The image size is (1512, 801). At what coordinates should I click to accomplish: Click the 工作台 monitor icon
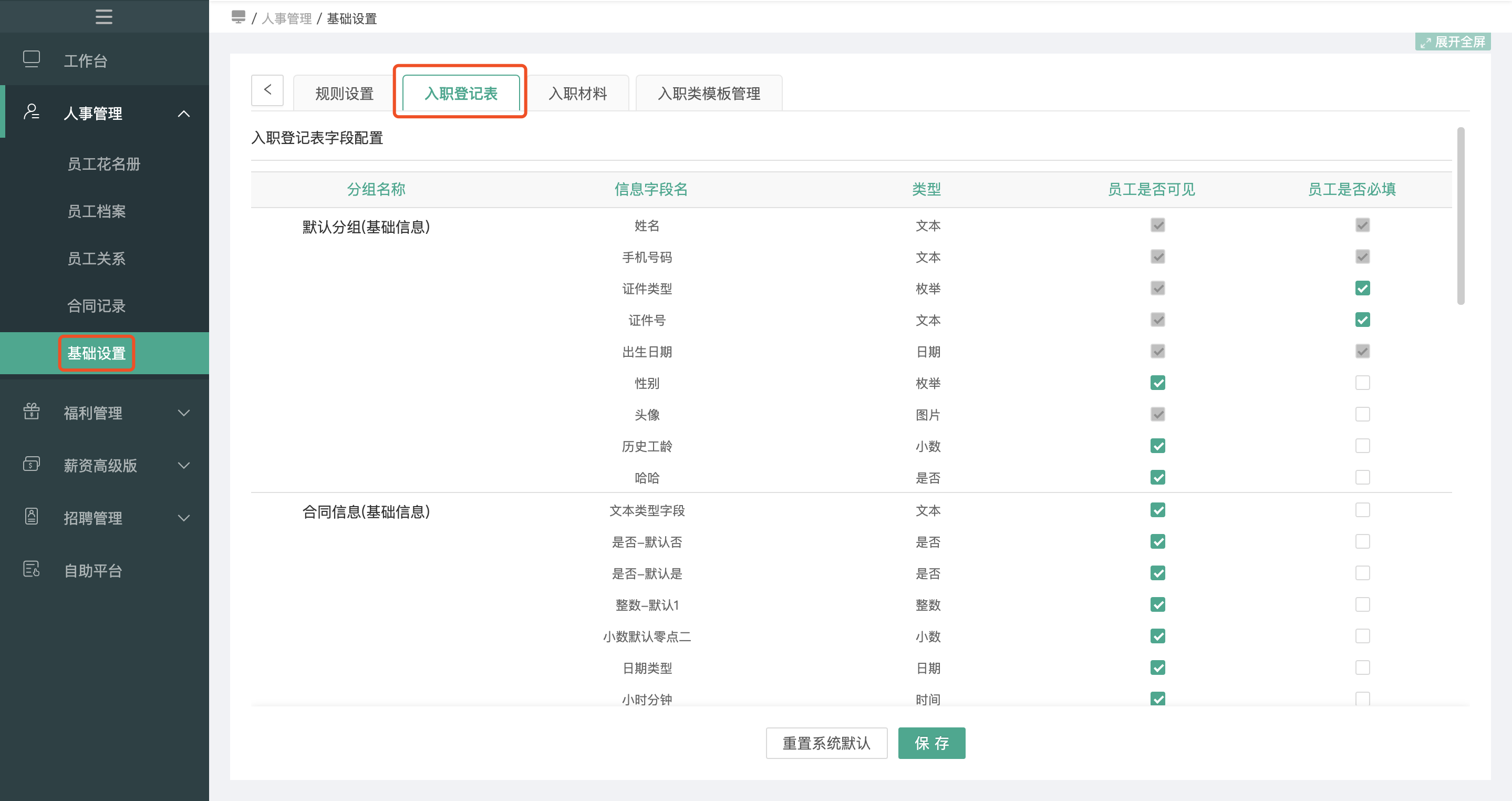tap(31, 59)
